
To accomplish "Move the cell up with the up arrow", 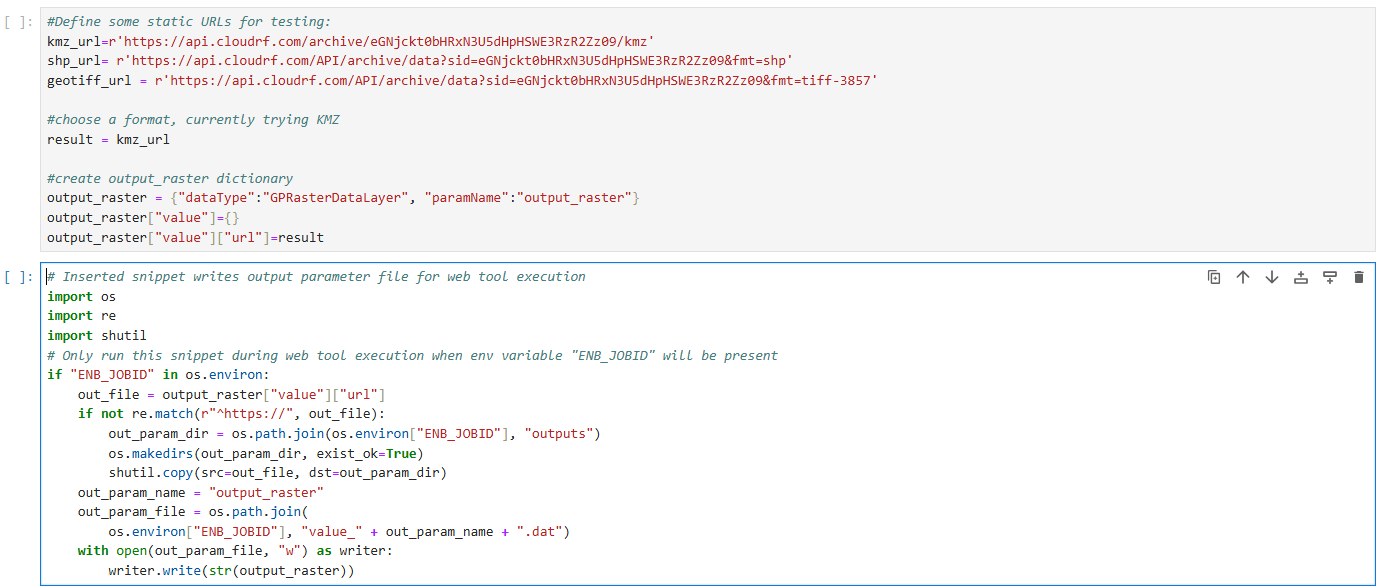I will (1243, 277).
